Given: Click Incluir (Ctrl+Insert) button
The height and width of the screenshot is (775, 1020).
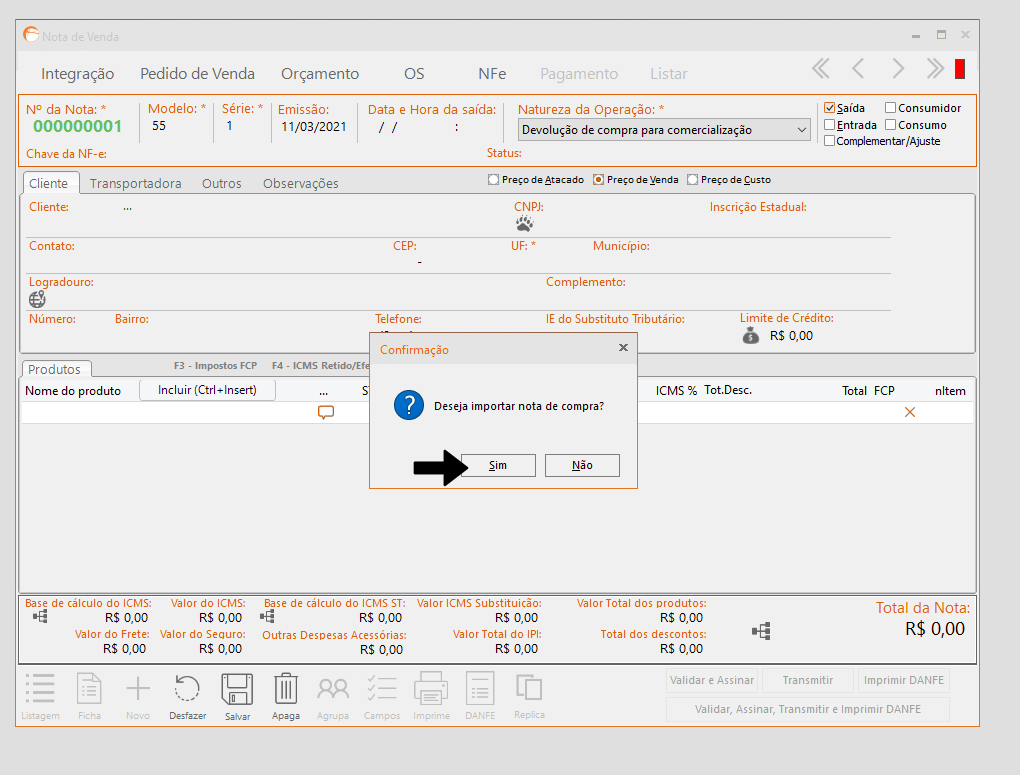Looking at the screenshot, I should [x=207, y=390].
